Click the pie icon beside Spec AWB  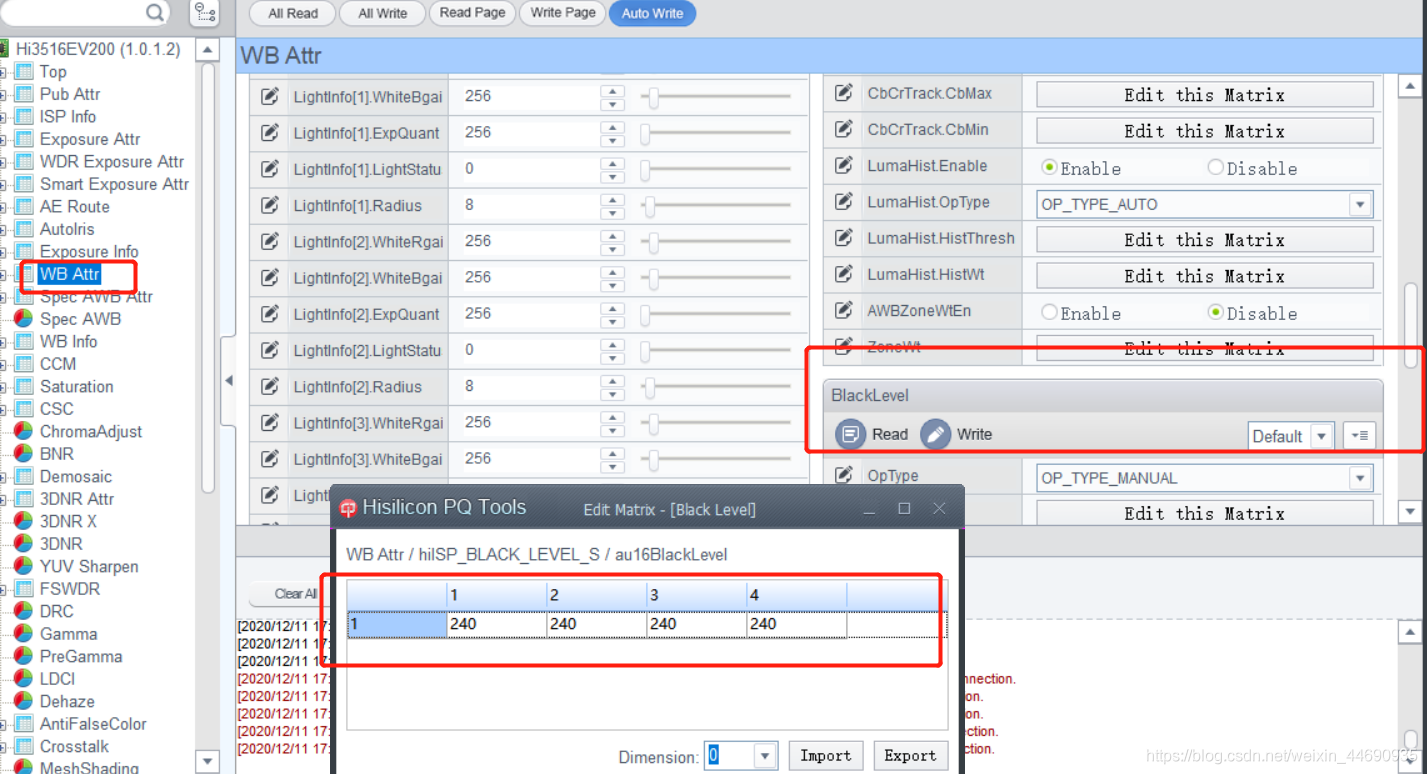pos(23,319)
